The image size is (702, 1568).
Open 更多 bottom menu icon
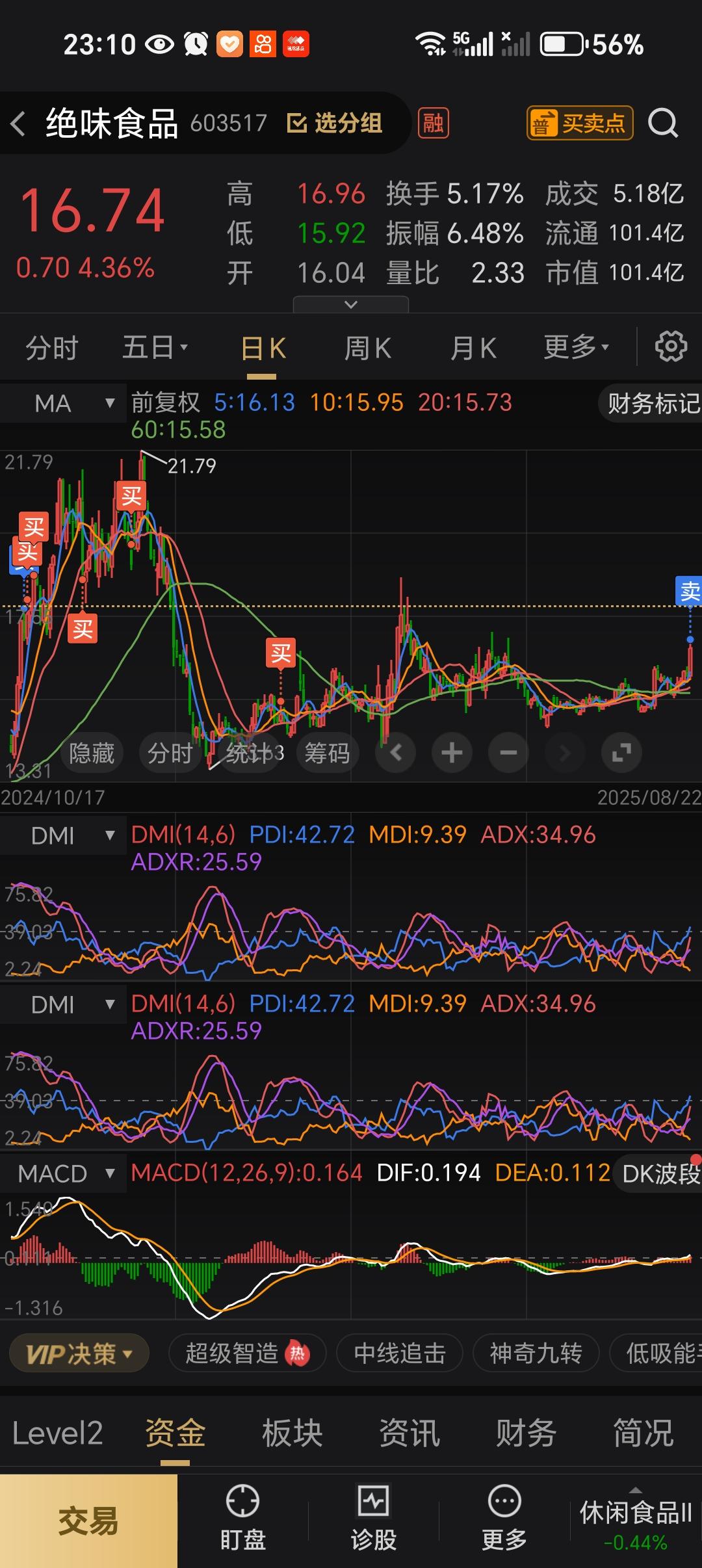(x=504, y=1518)
